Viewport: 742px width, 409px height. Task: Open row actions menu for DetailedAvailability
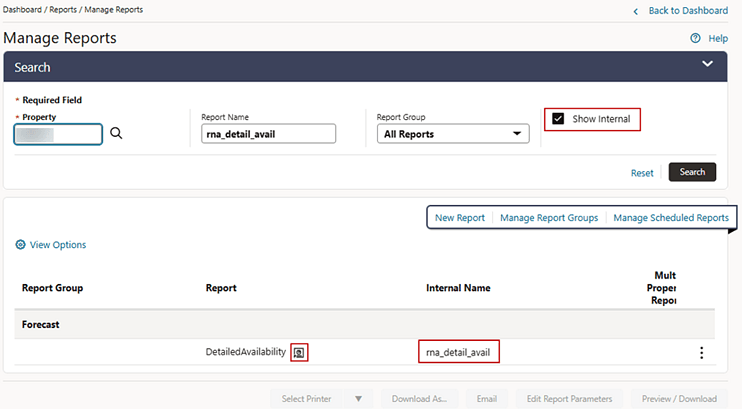coord(701,353)
